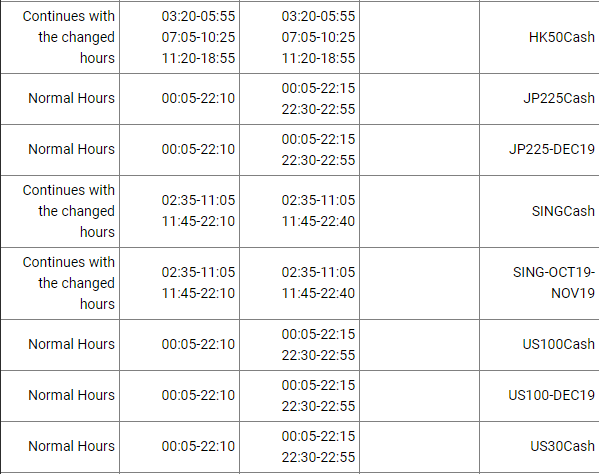Viewport: 599px width, 474px height.
Task: Click Normal Hours cell in JP225Cash row
Action: [60, 99]
